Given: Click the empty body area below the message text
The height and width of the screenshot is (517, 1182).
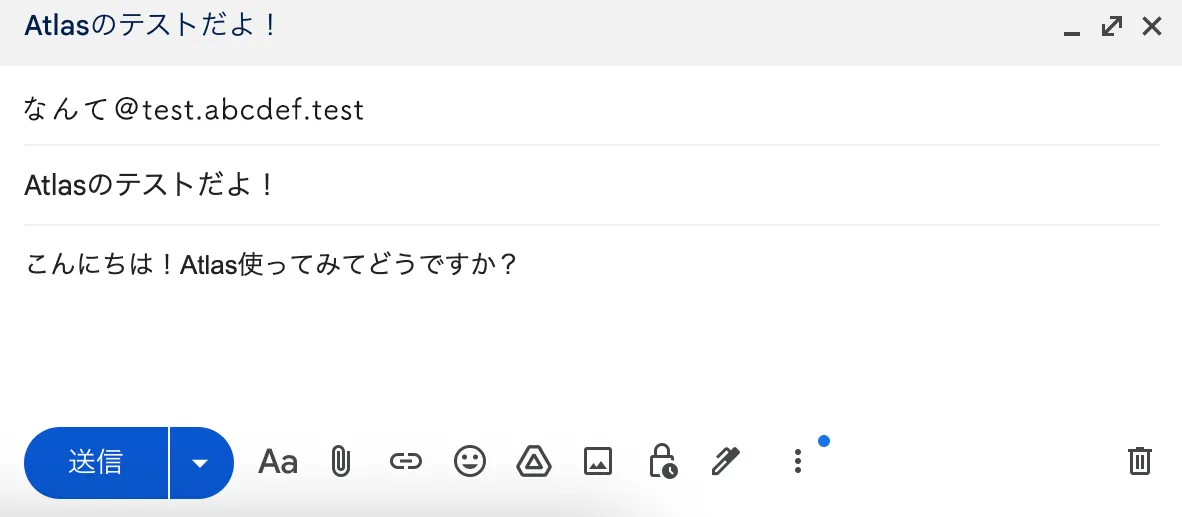Looking at the screenshot, I should [x=590, y=350].
